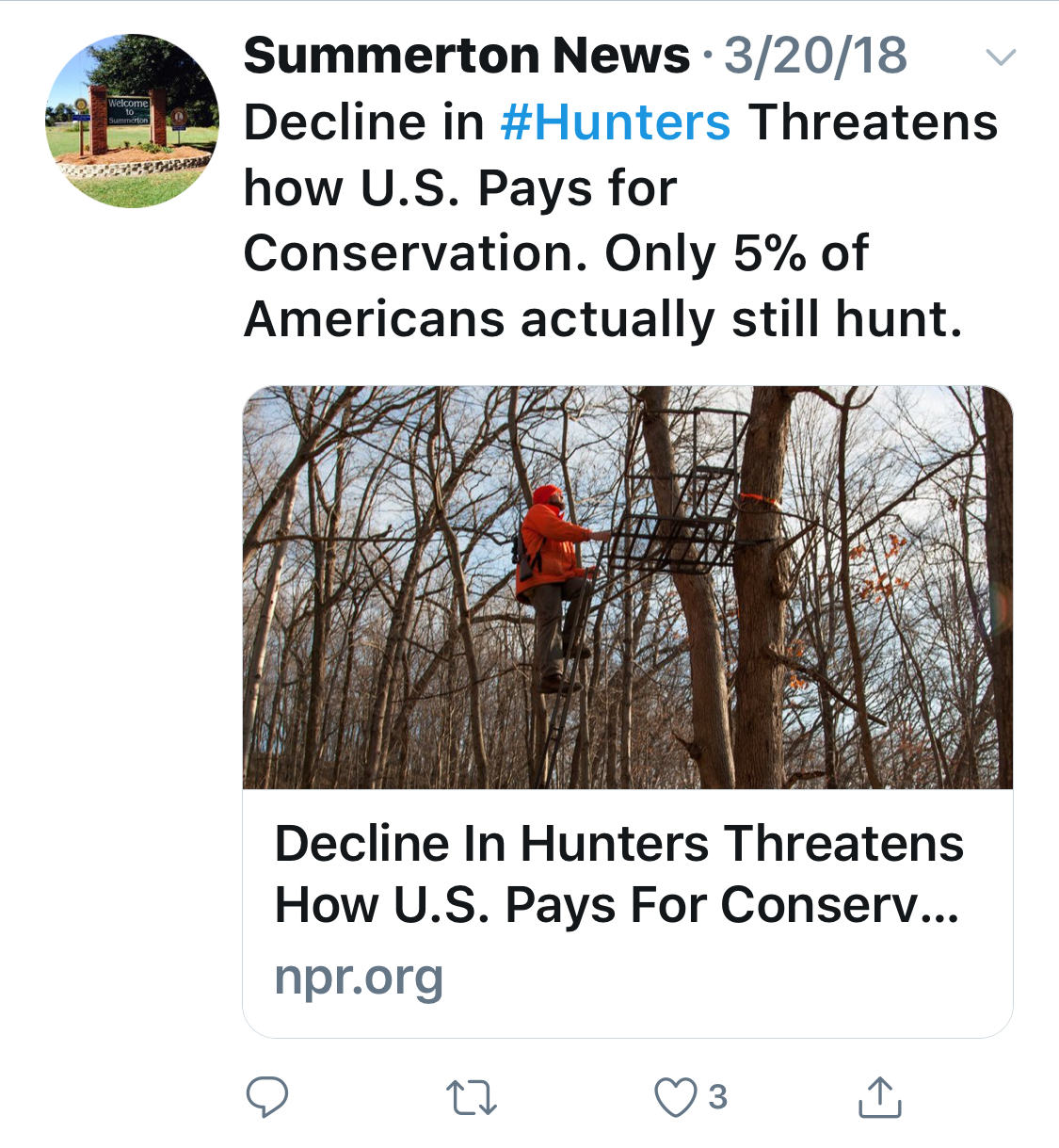The width and height of the screenshot is (1059, 1148).
Task: Open the Summerton News profile picture
Action: [132, 121]
